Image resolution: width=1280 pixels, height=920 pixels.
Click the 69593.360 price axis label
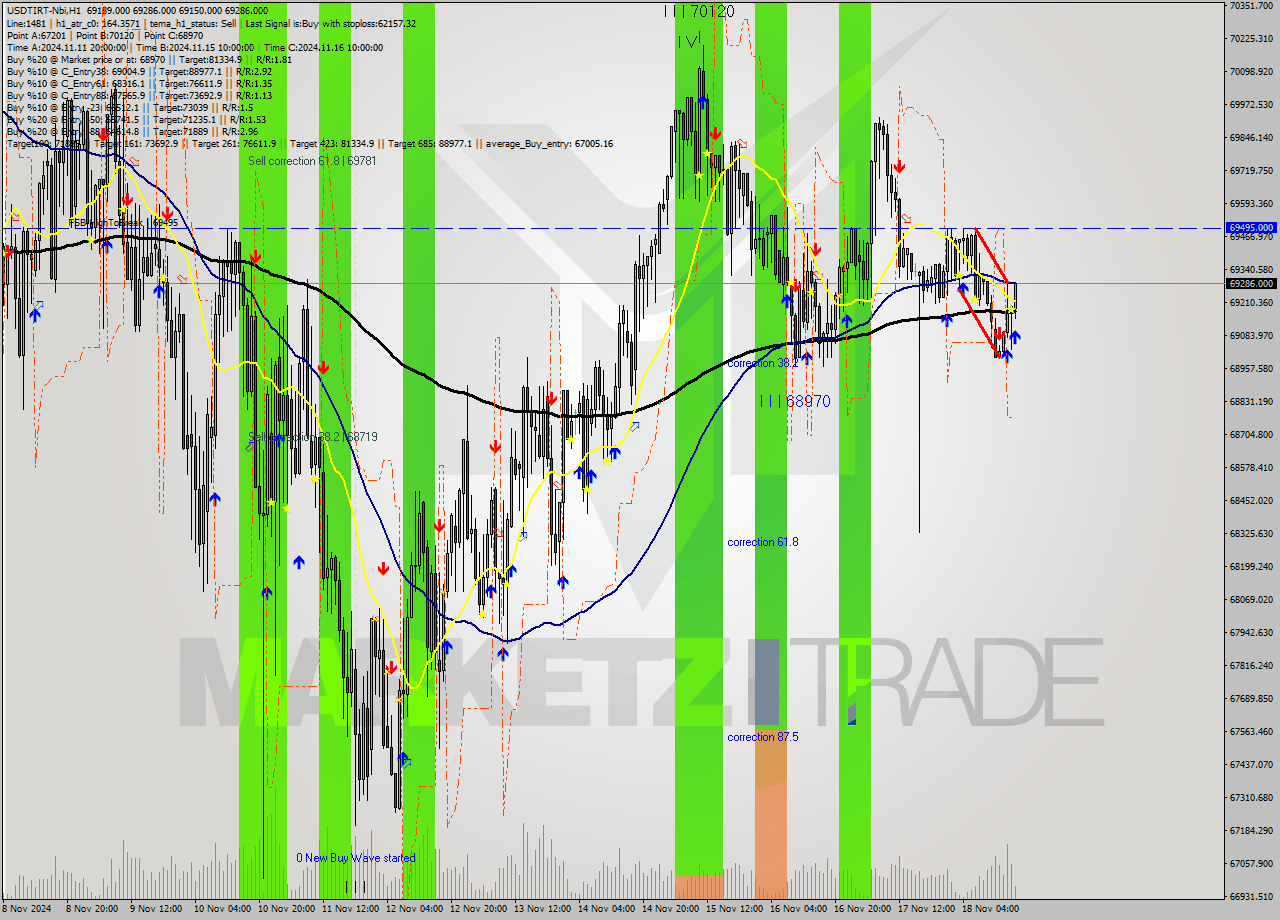point(1251,204)
